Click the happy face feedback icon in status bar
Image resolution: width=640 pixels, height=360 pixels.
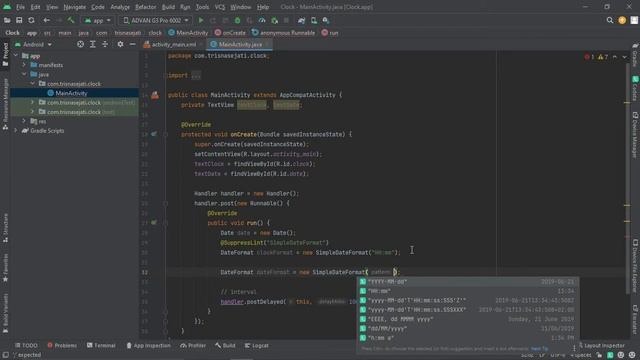pyautogui.click(x=621, y=355)
